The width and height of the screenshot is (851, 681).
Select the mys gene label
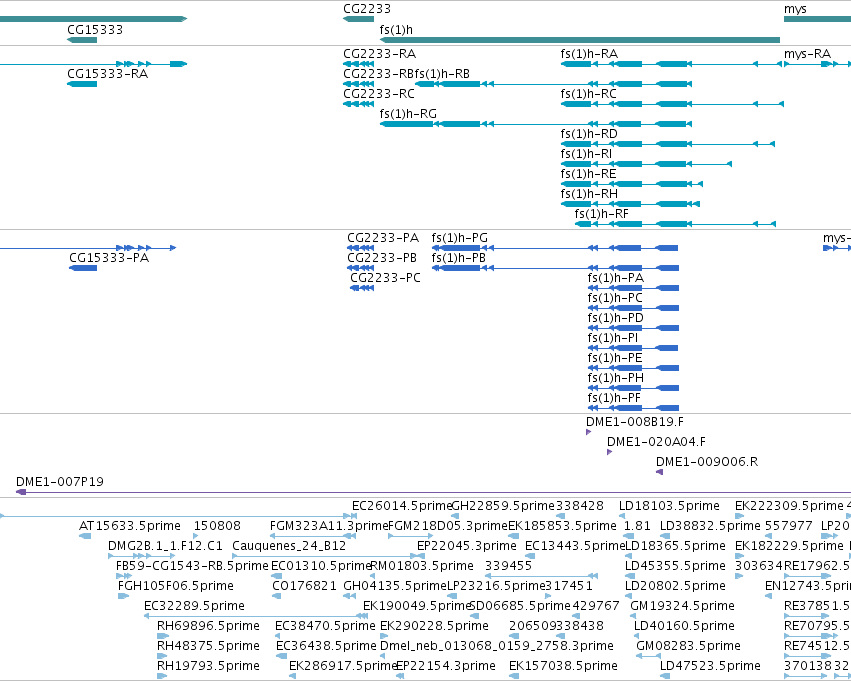[795, 9]
